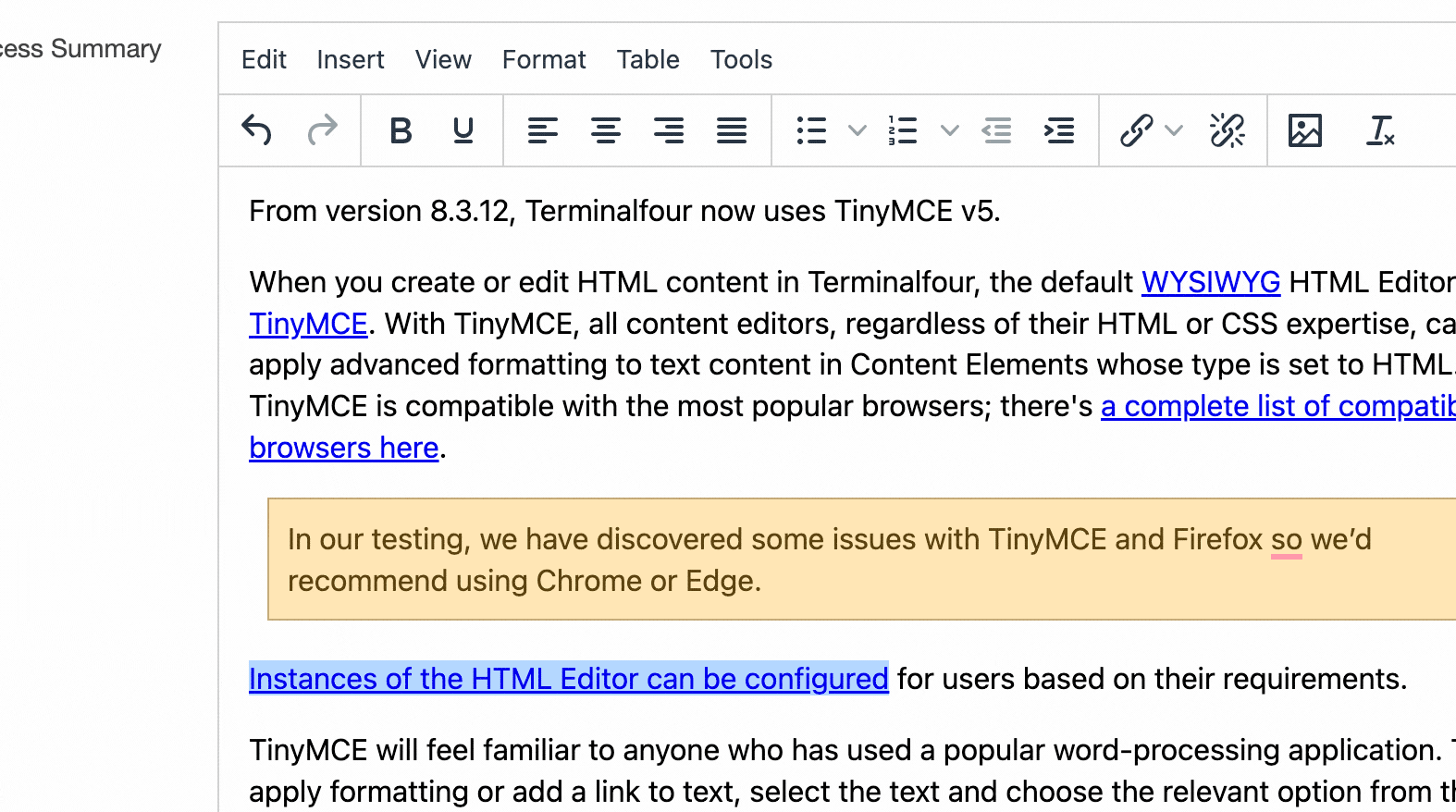Open the Table menu

648,60
